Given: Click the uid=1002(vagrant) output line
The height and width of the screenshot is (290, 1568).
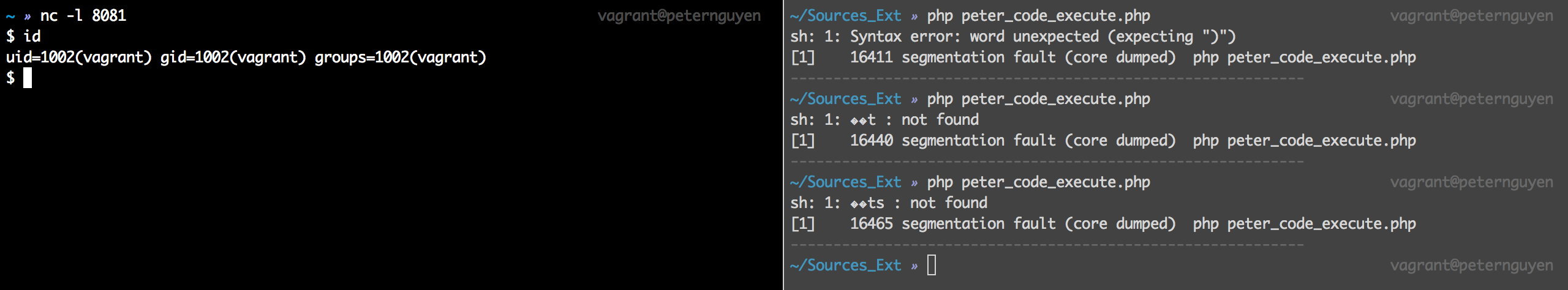Looking at the screenshot, I should (246, 58).
